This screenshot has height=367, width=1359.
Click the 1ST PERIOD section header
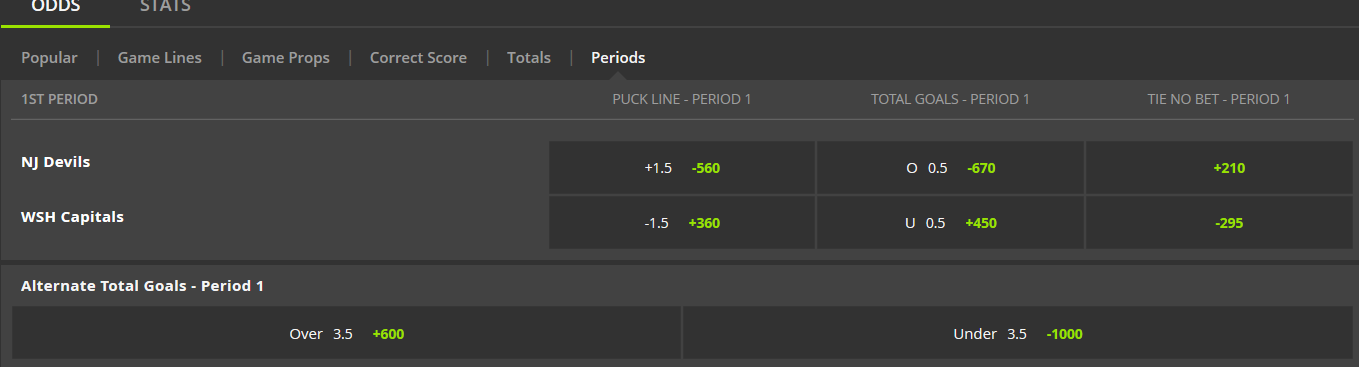[59, 99]
